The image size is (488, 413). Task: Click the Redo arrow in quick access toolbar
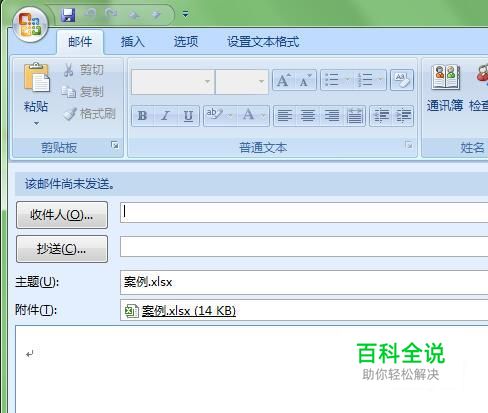(111, 14)
